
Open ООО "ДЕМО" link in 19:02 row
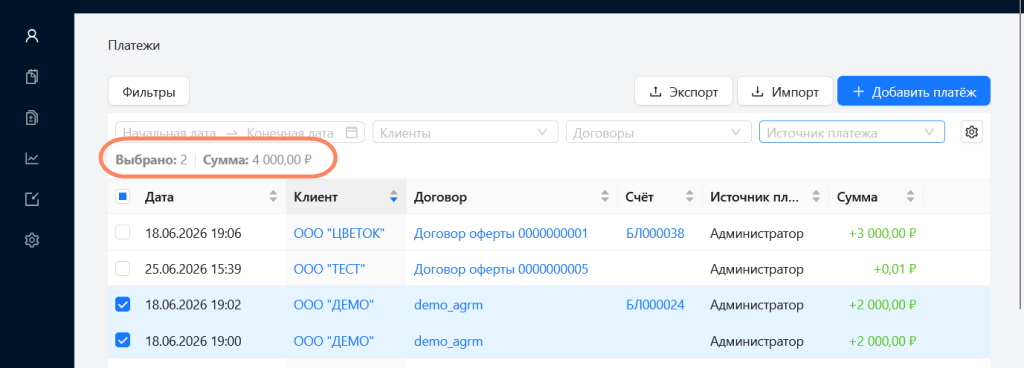334,305
